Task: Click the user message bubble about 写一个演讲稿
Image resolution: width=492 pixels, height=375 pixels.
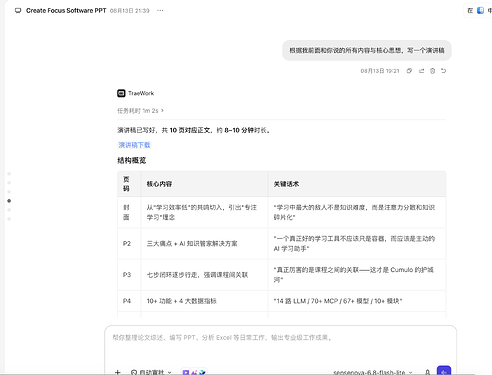Action: (x=367, y=50)
